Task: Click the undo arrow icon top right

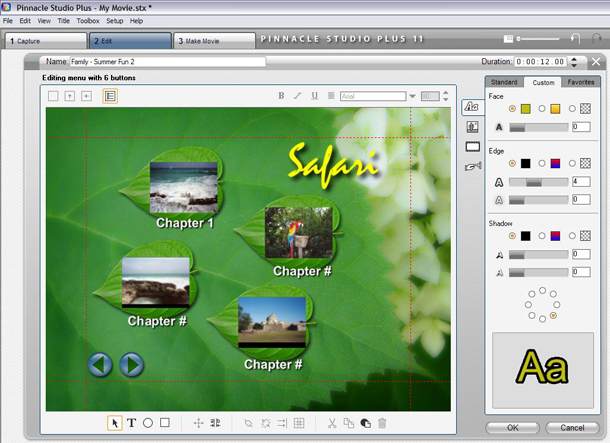Action: point(575,39)
